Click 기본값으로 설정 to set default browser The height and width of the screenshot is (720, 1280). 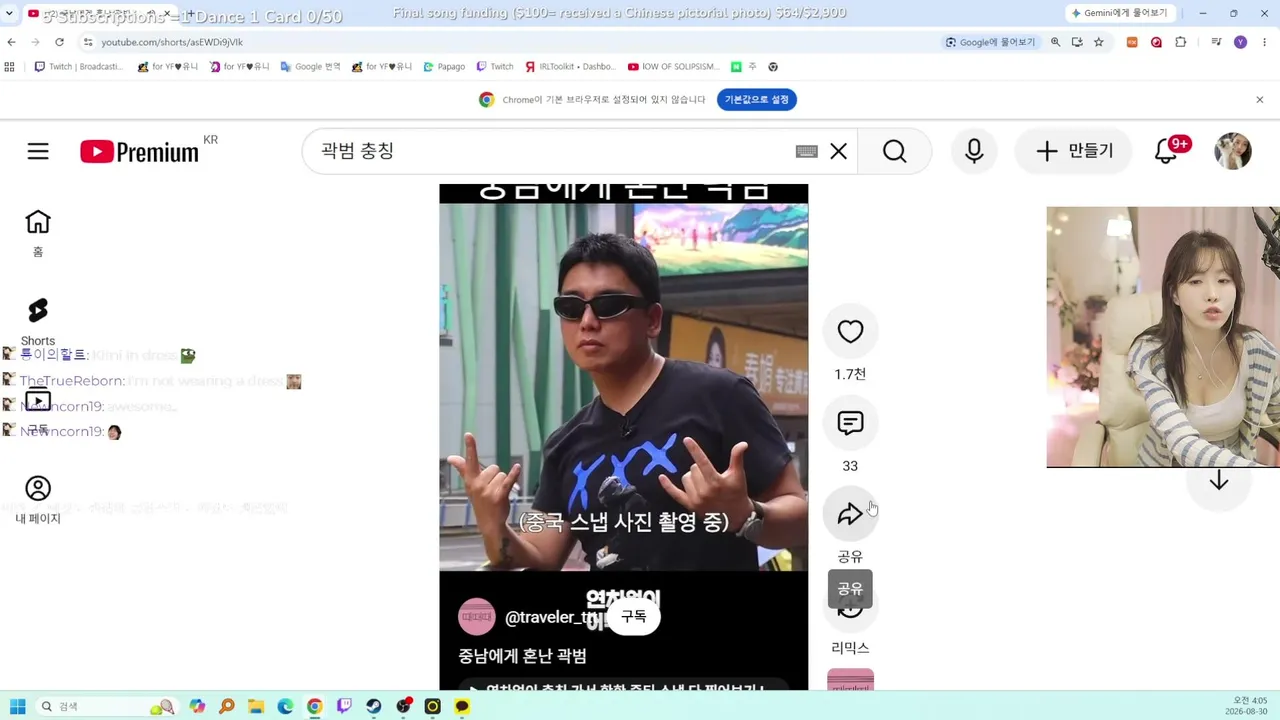coord(757,99)
